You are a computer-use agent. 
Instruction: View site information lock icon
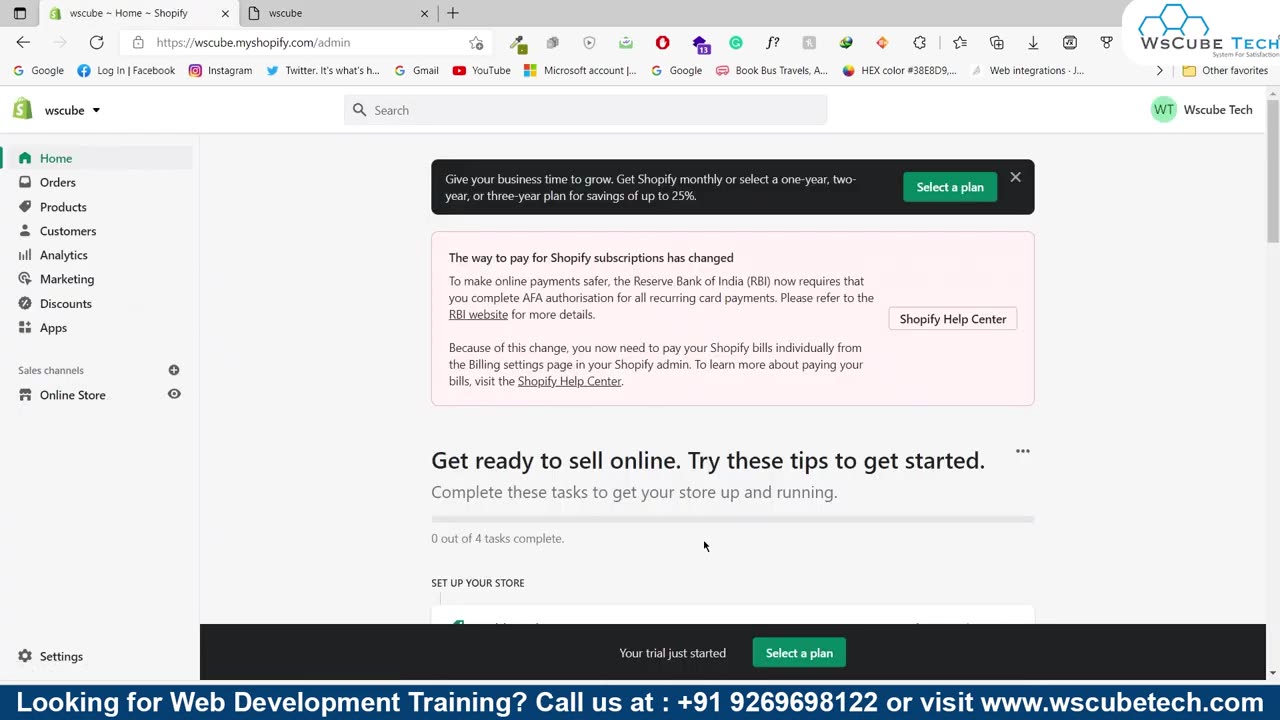(x=138, y=43)
